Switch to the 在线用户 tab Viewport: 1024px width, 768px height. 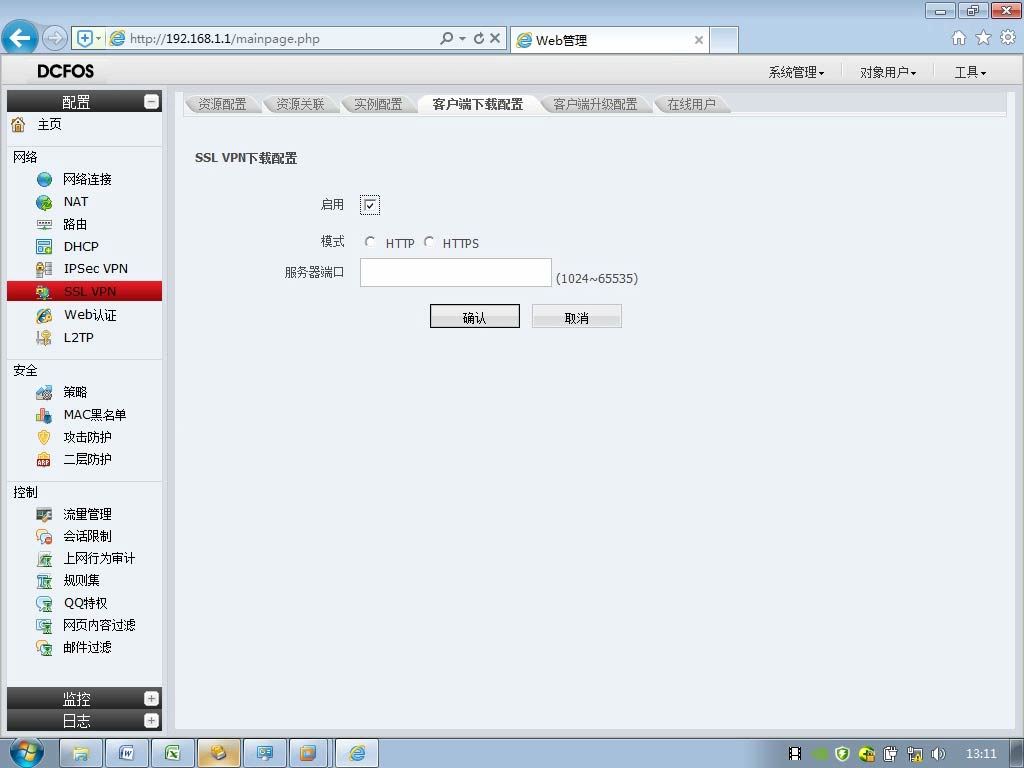tap(691, 104)
